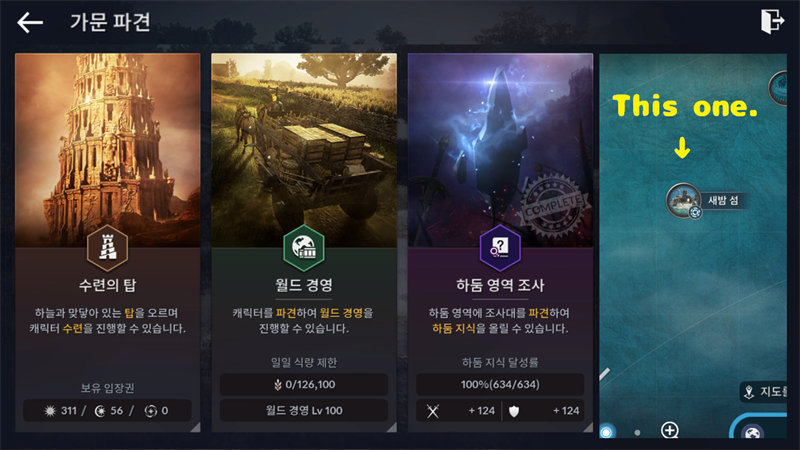Tap the globe icon at the map's bottom right
Screen dimensions: 800x450
click(753, 433)
